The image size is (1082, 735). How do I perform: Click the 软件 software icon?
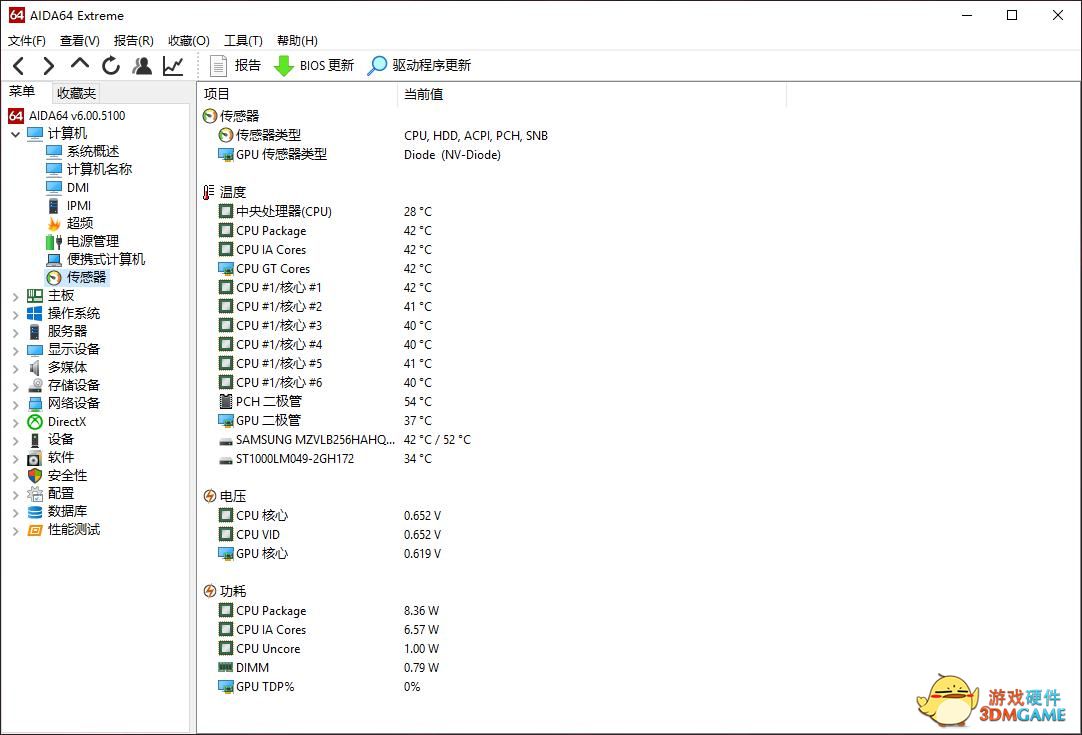pos(35,458)
